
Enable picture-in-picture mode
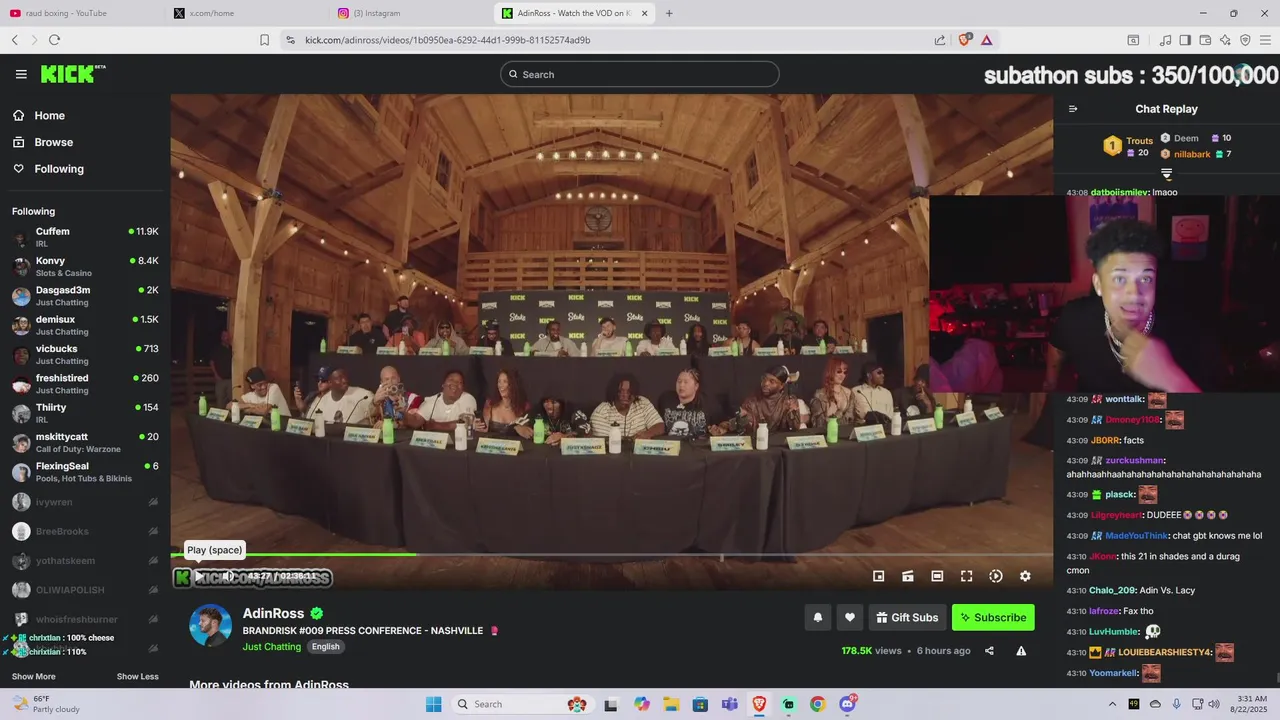[x=878, y=576]
